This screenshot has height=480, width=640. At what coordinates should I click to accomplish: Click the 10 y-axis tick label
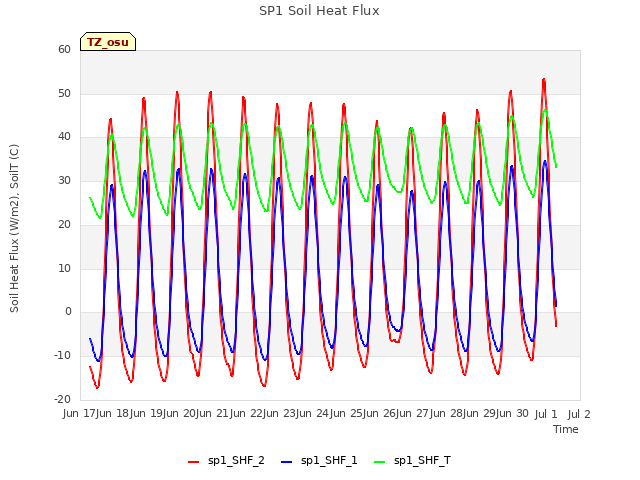(x=64, y=268)
